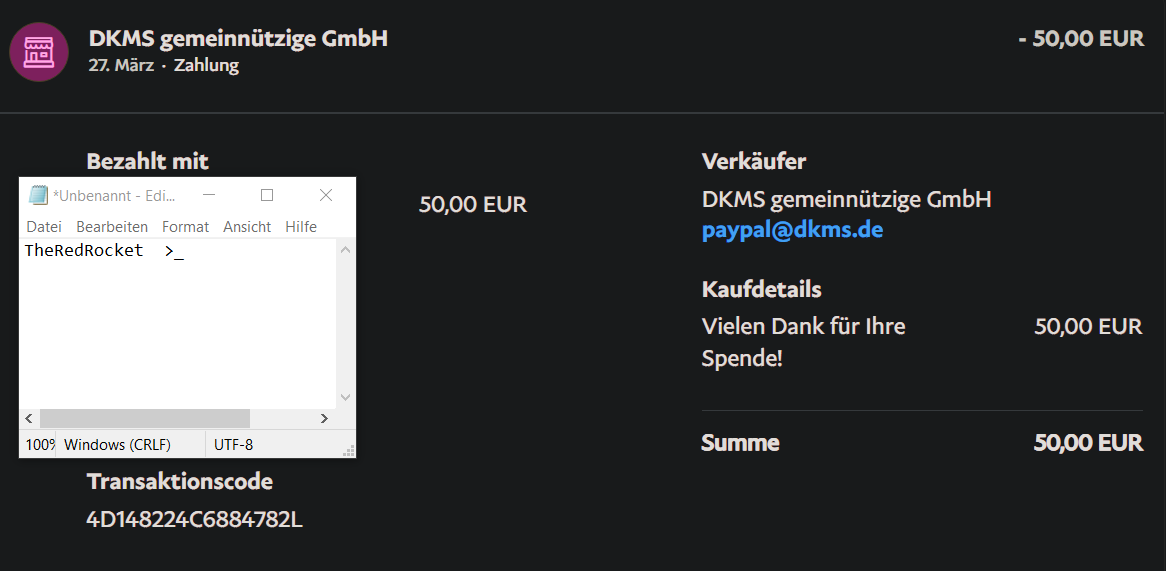The image size is (1166, 571).
Task: Click the horizontal scrollbar thumb in Notepad
Action: pyautogui.click(x=144, y=418)
